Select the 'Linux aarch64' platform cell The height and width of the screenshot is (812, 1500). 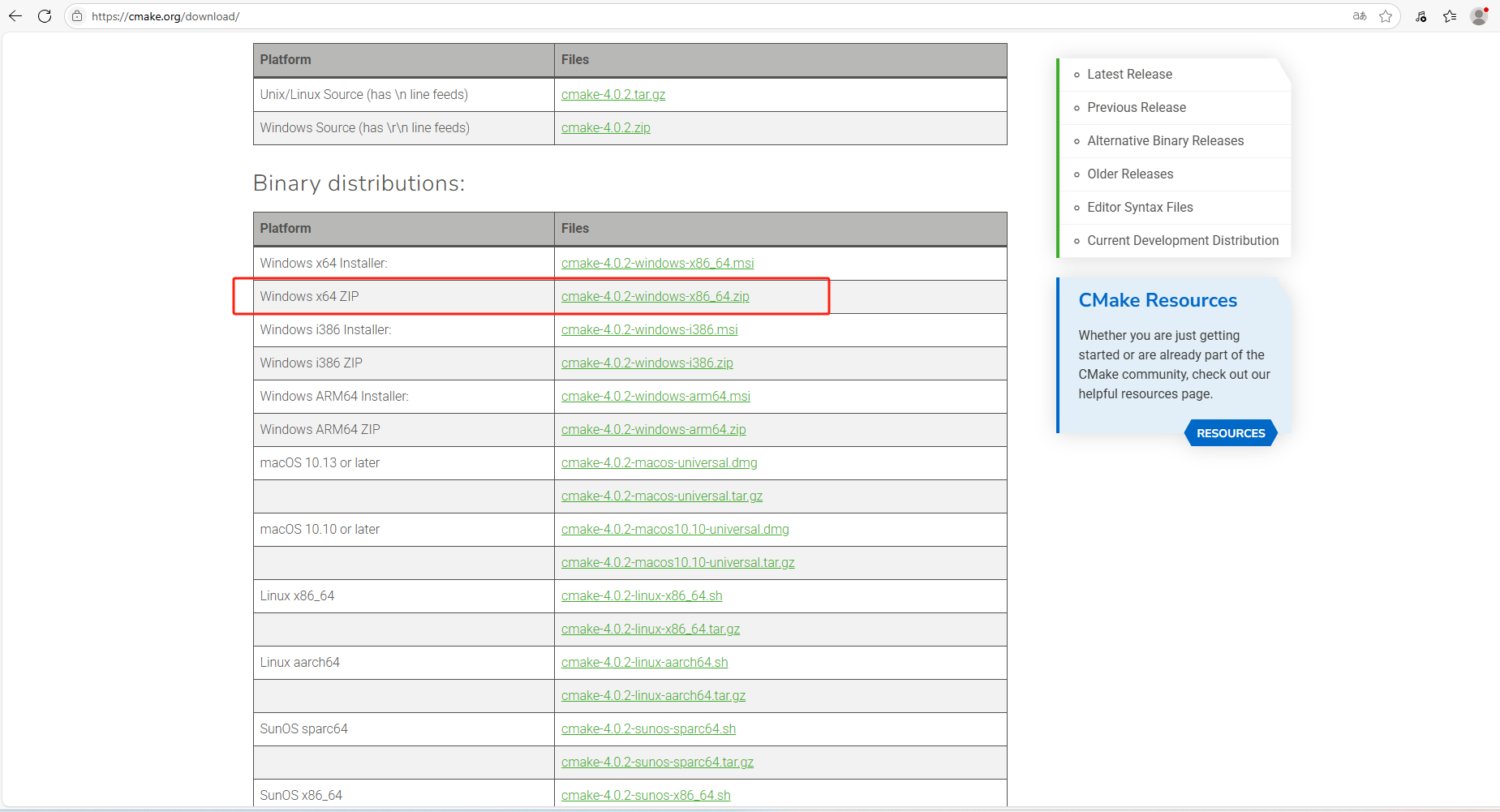coord(403,662)
